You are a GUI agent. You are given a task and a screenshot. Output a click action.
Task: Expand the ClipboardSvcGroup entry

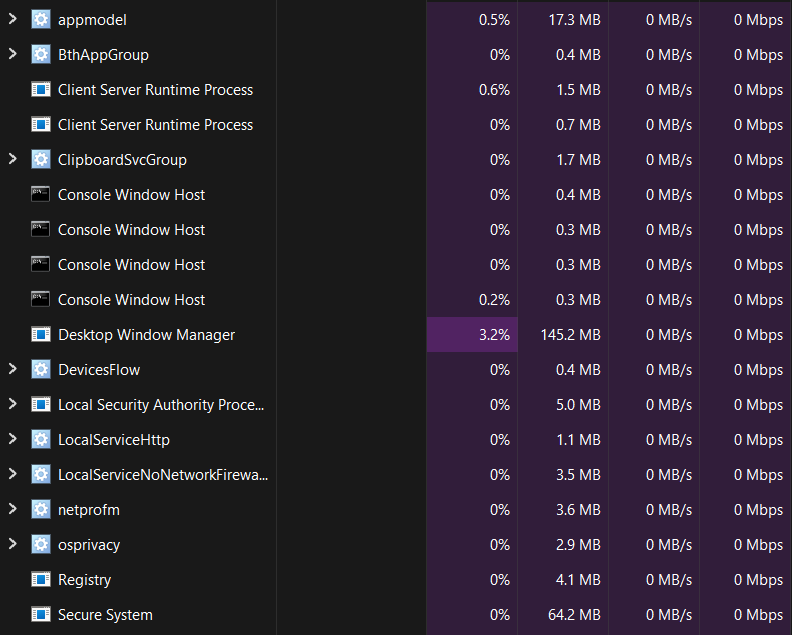[13, 160]
